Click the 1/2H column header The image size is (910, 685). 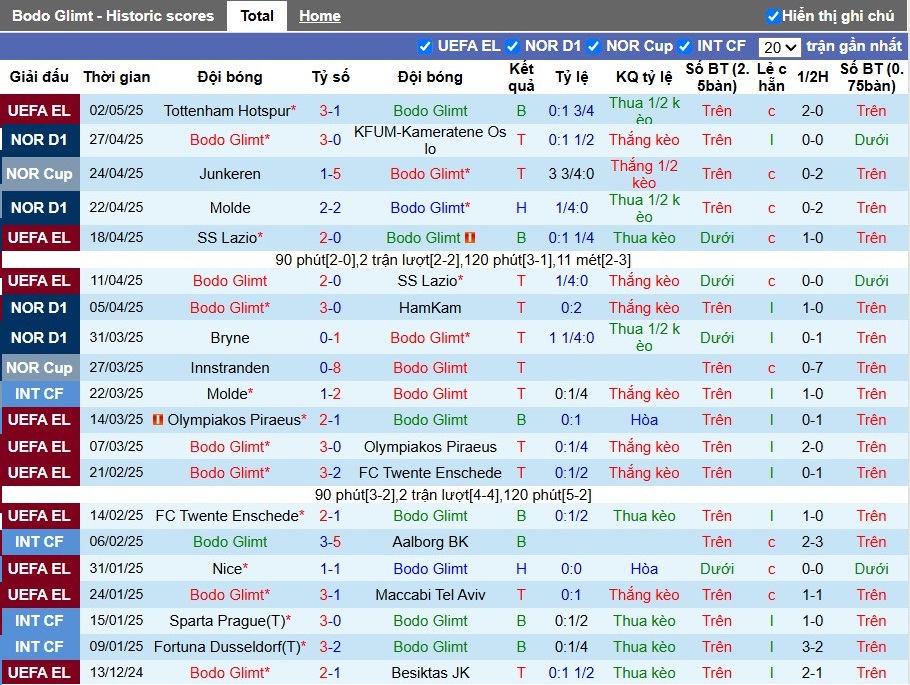[x=812, y=77]
